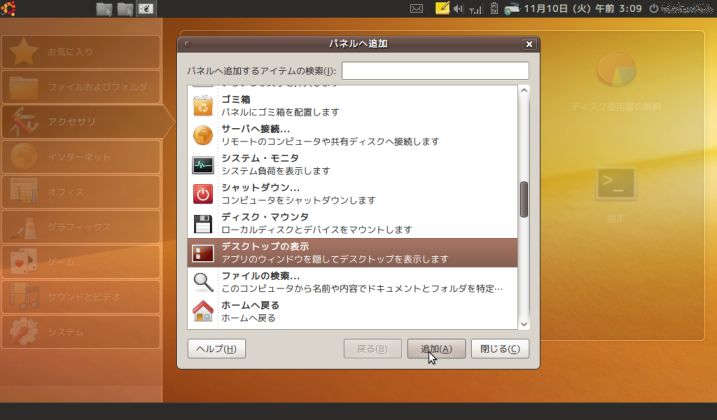717x420 pixels.
Task: Select row text コンピュータをシャットダウンします
Action: 299,200
